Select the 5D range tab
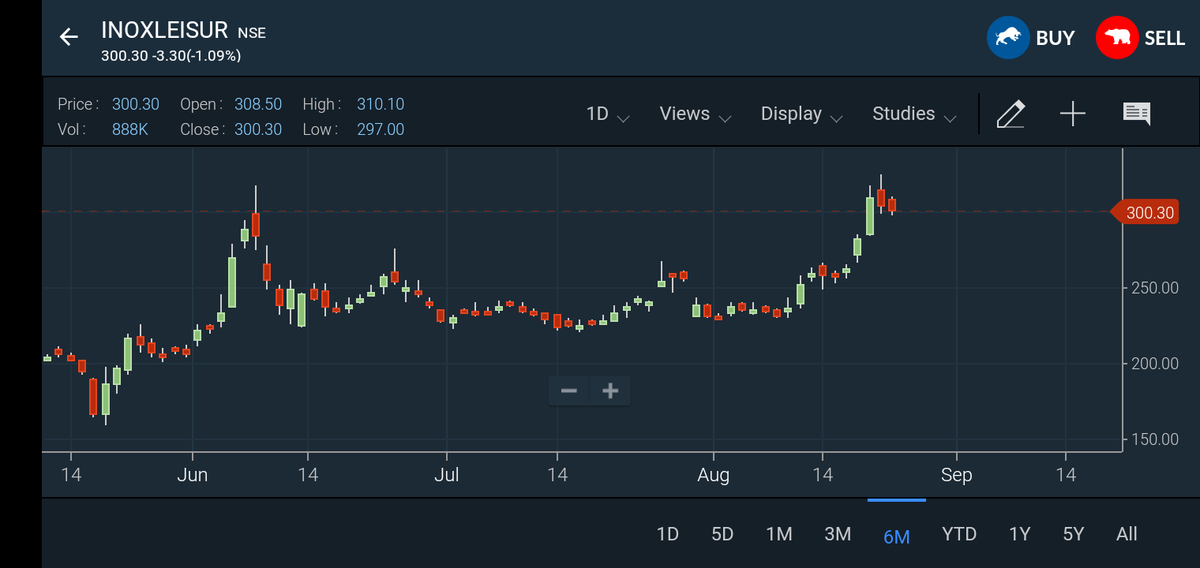 (x=722, y=534)
